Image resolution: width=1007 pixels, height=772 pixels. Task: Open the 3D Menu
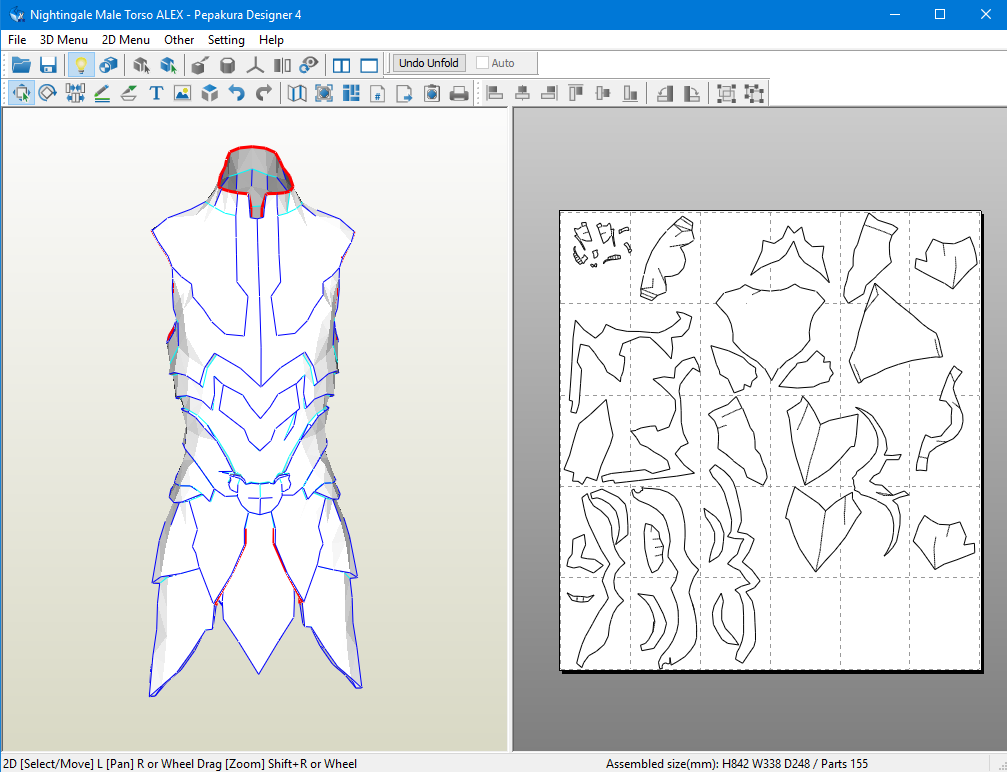64,40
